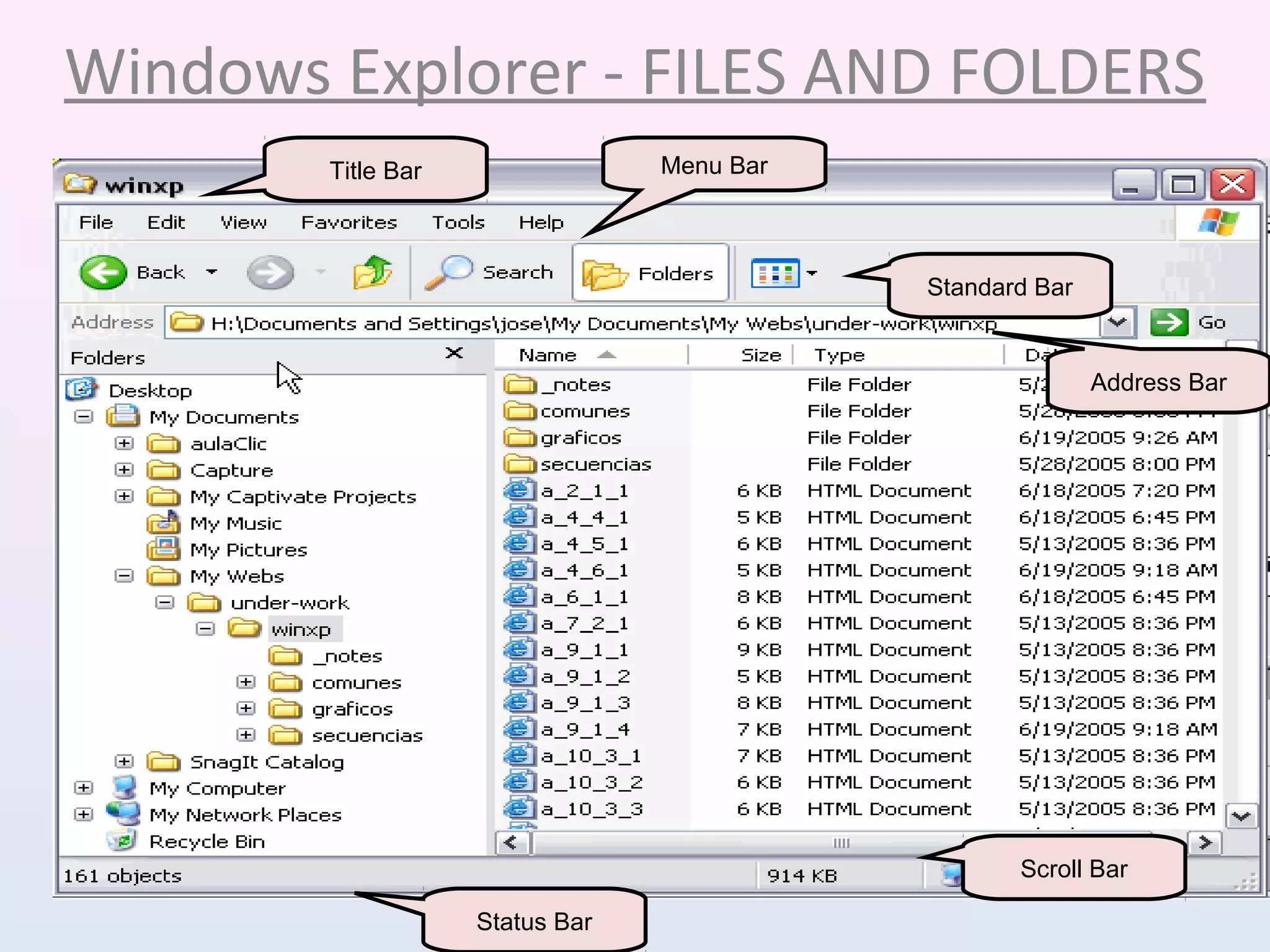The height and width of the screenshot is (952, 1270).
Task: Open the Help menu
Action: [x=541, y=223]
